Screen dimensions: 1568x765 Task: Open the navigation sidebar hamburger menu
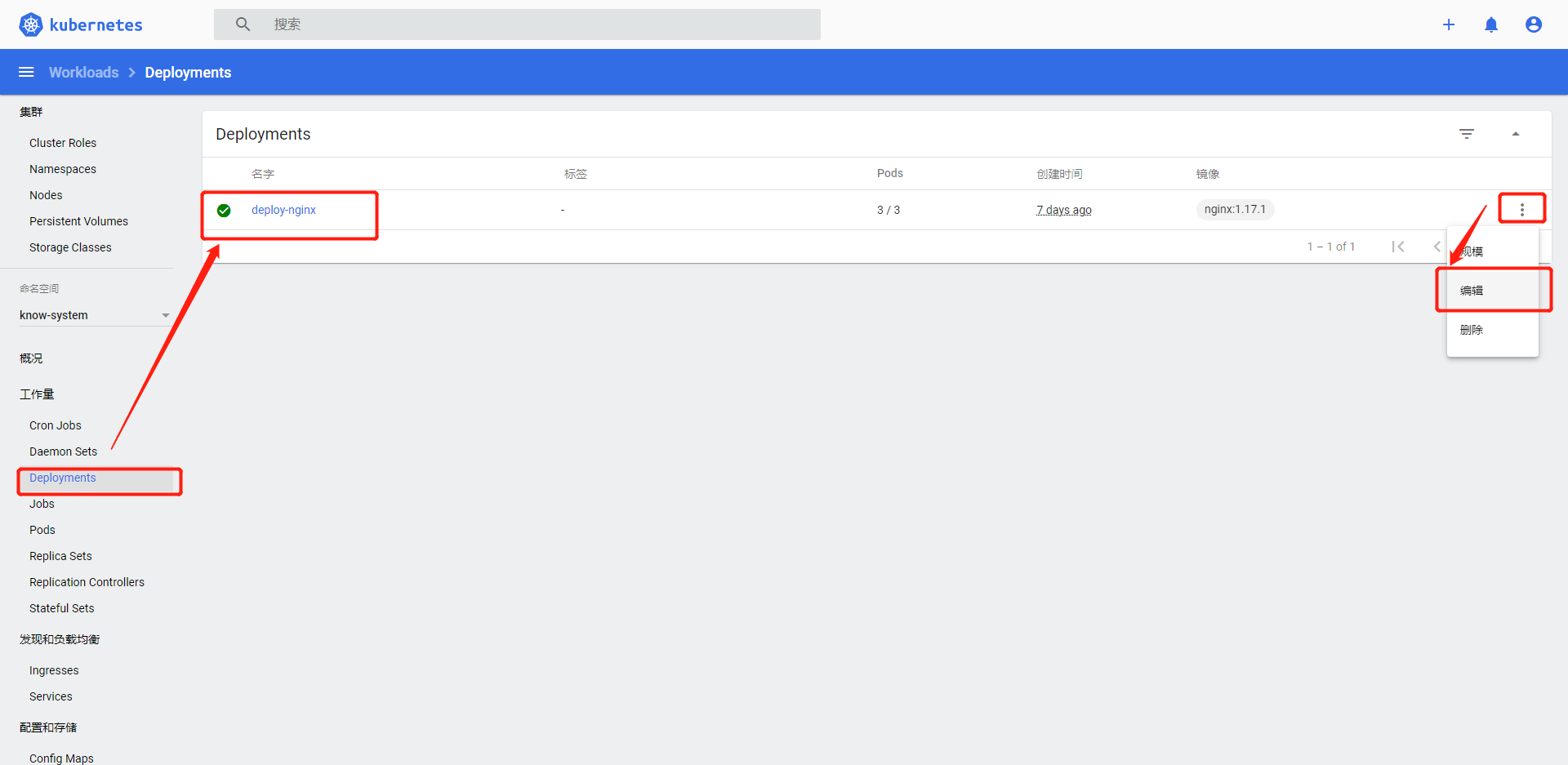pos(26,72)
